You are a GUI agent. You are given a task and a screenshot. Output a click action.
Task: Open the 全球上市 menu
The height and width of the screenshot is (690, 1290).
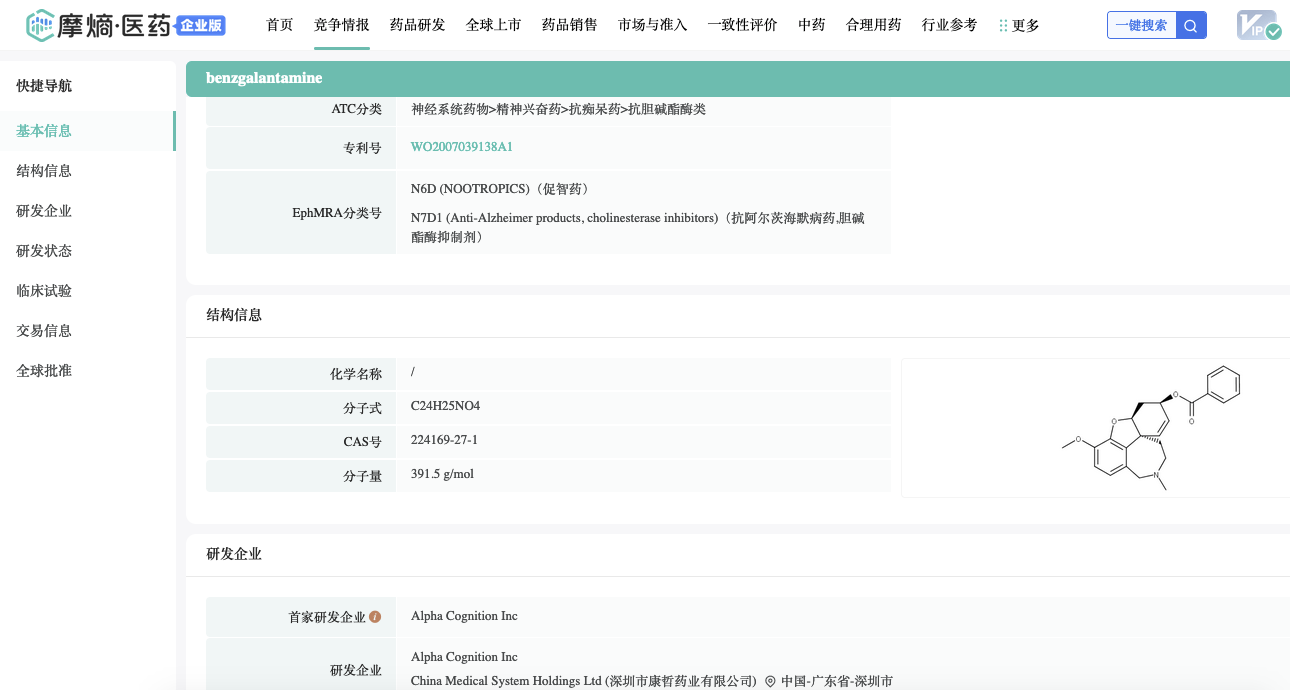coord(493,26)
